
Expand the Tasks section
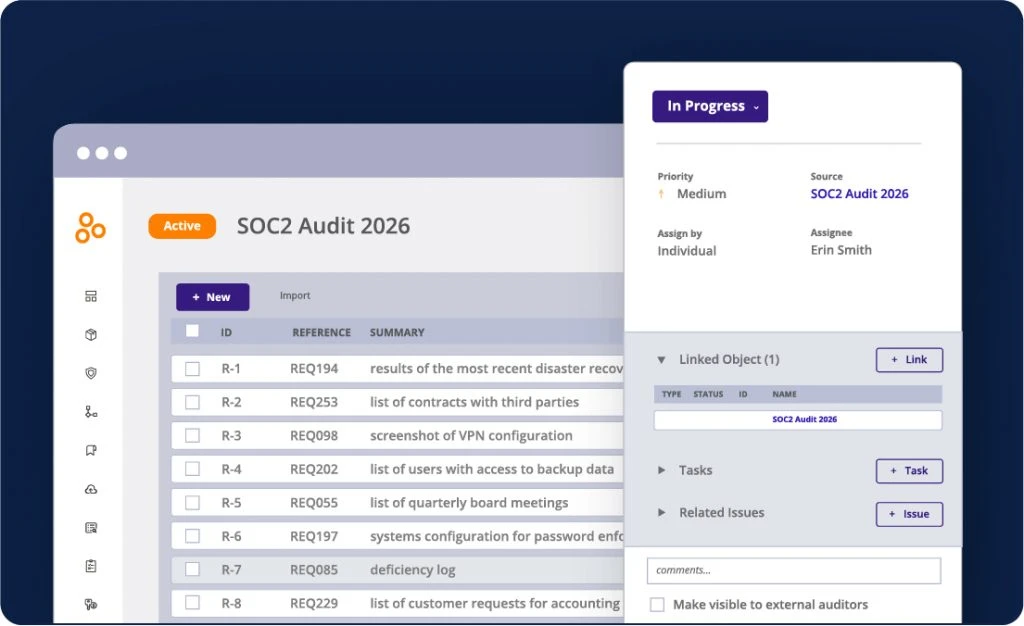(662, 470)
